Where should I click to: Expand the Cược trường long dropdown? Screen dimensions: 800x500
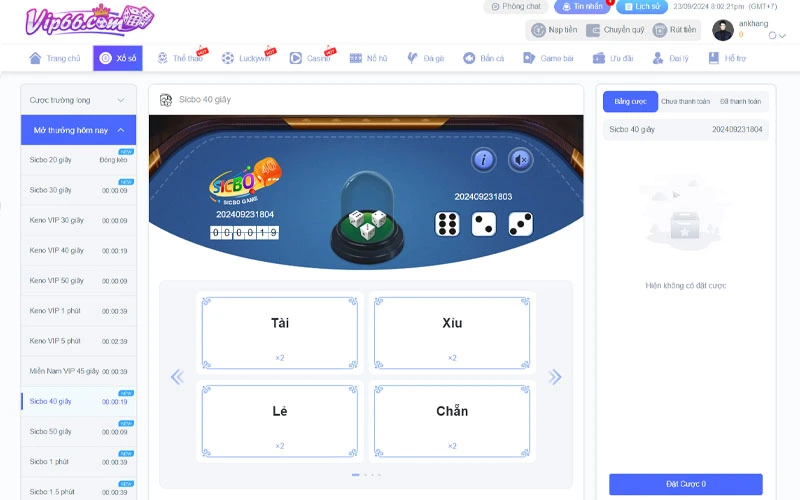(x=120, y=100)
